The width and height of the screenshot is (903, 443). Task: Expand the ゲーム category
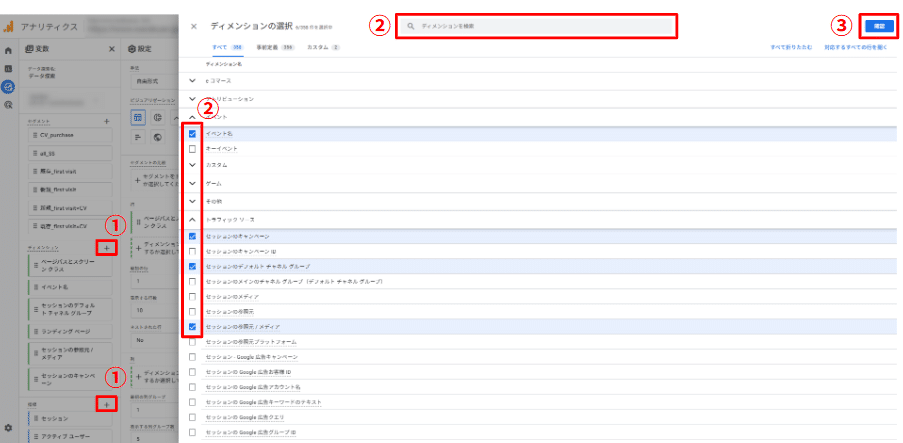tap(192, 184)
